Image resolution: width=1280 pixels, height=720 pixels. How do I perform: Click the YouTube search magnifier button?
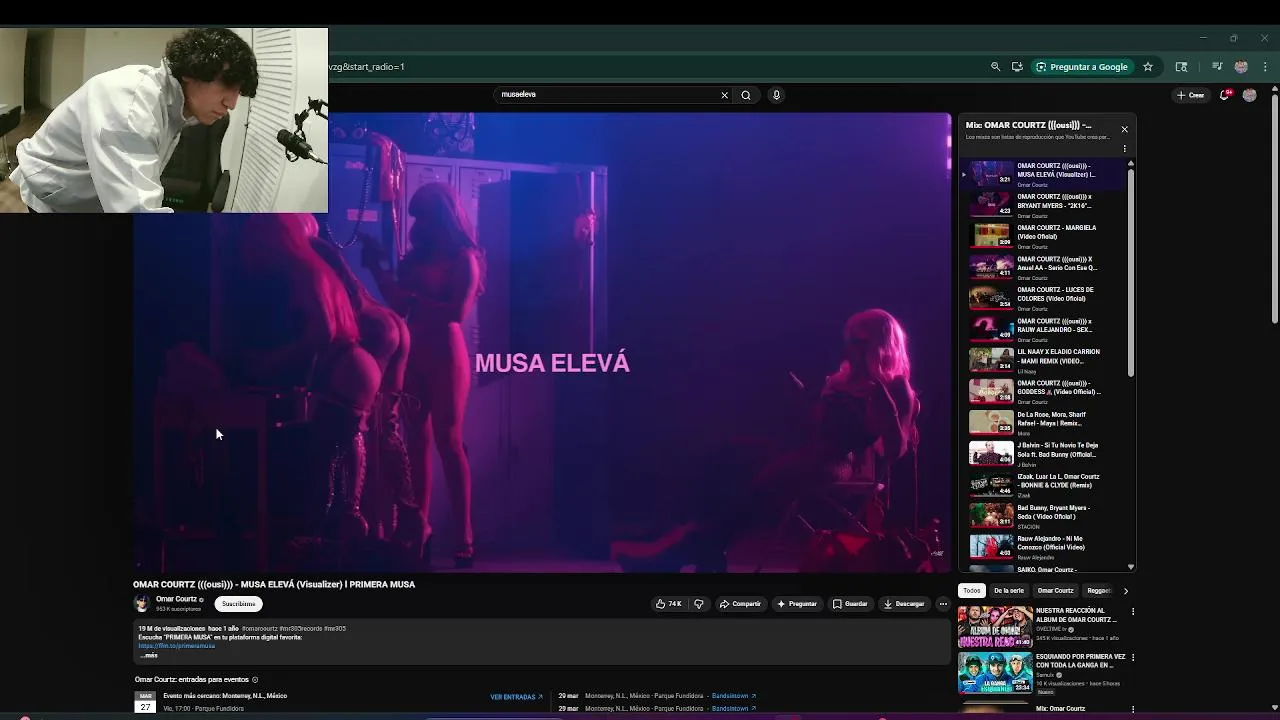coord(746,95)
